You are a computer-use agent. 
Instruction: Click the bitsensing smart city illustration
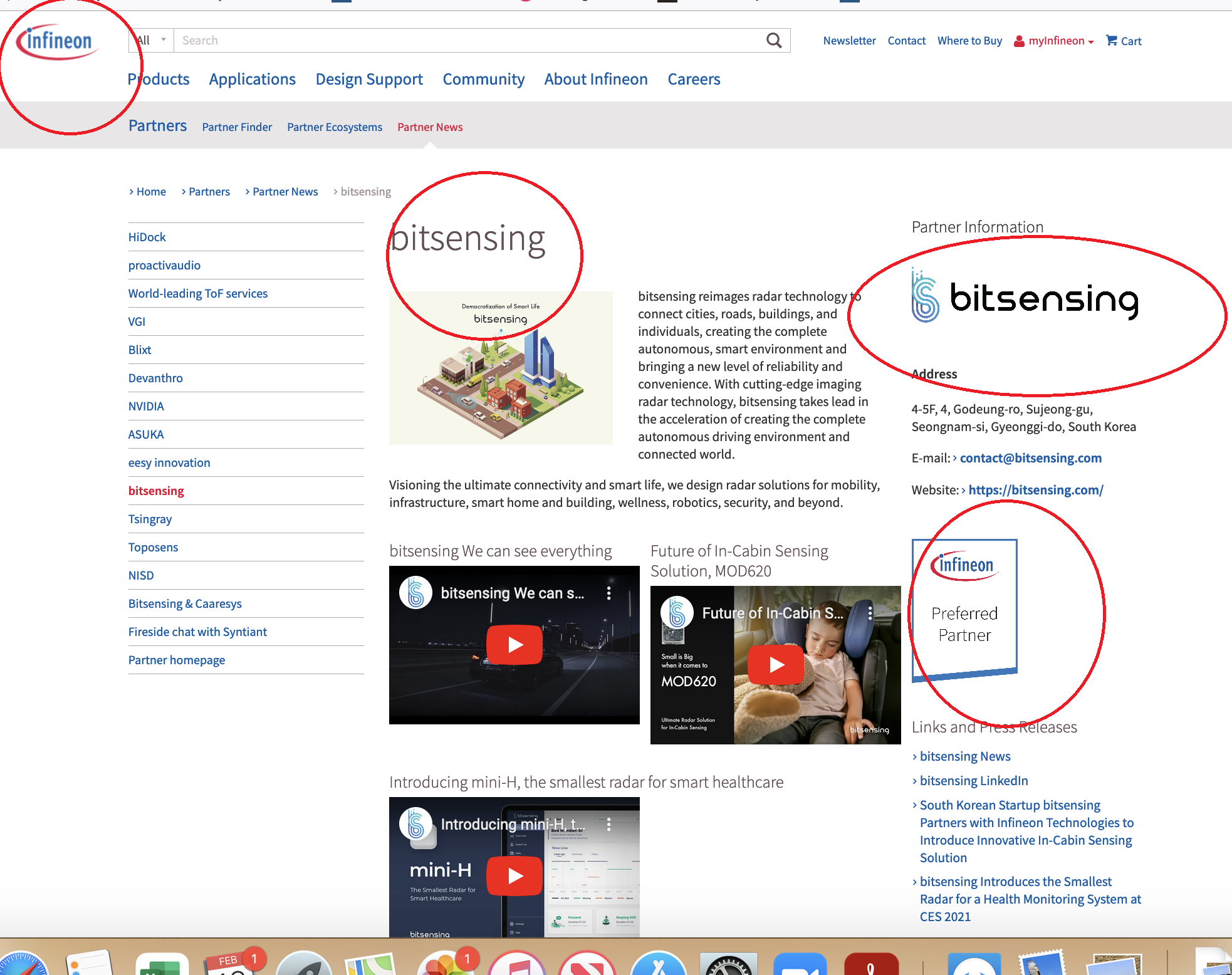click(501, 368)
